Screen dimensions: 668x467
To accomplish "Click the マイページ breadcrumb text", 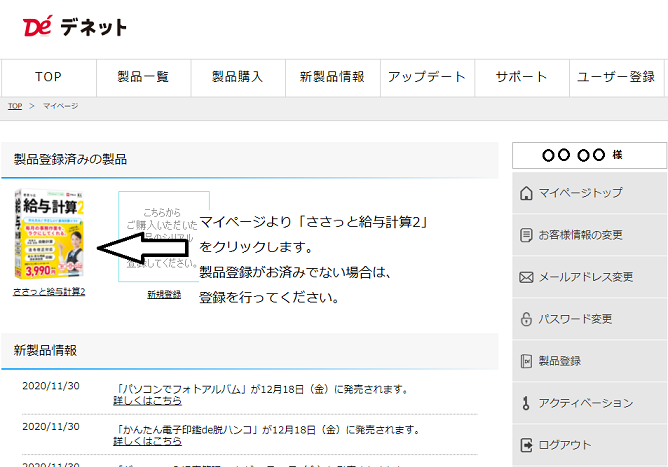I will click(60, 106).
